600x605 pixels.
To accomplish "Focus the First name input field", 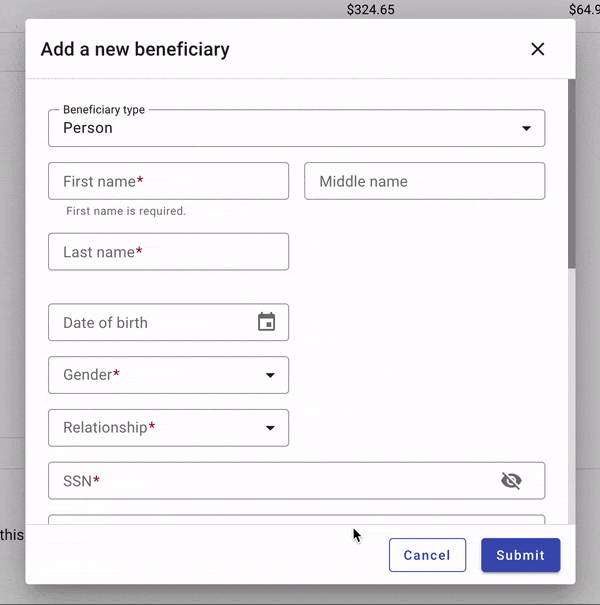I will (x=168, y=181).
